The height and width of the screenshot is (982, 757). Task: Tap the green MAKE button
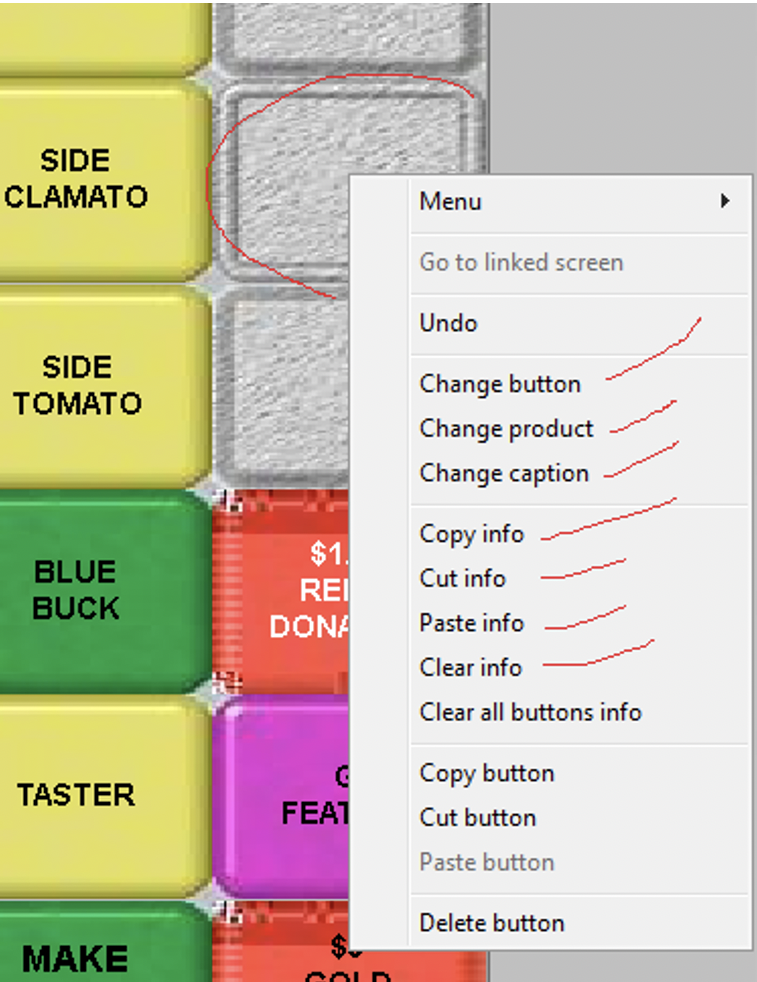104,943
